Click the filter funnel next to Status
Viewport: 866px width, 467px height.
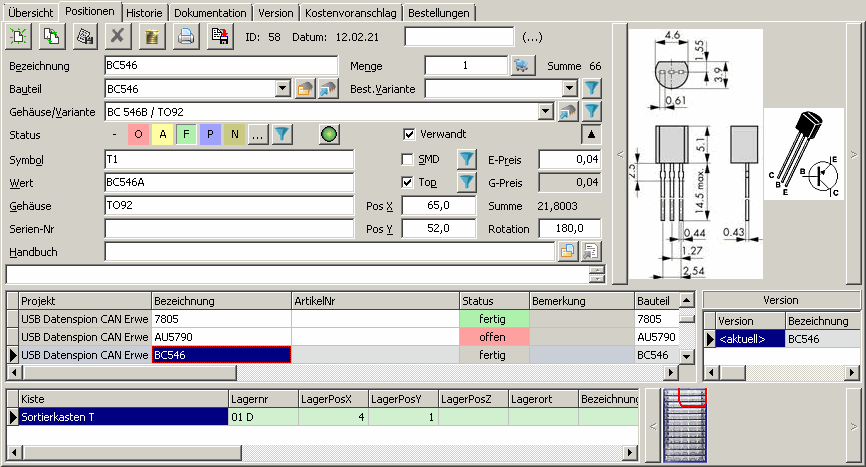point(282,134)
